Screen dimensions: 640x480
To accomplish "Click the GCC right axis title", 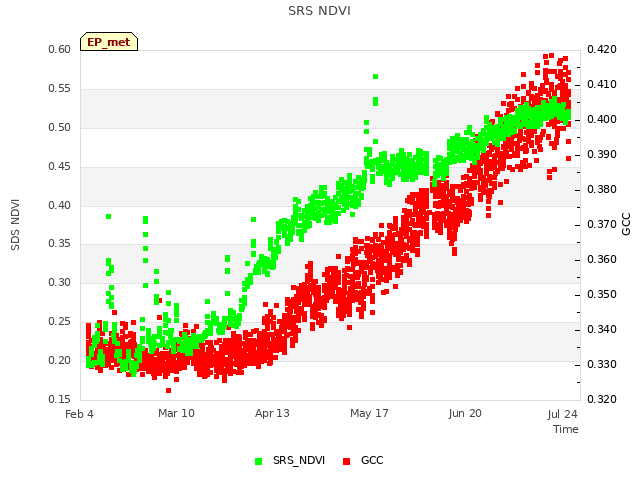I will [626, 224].
